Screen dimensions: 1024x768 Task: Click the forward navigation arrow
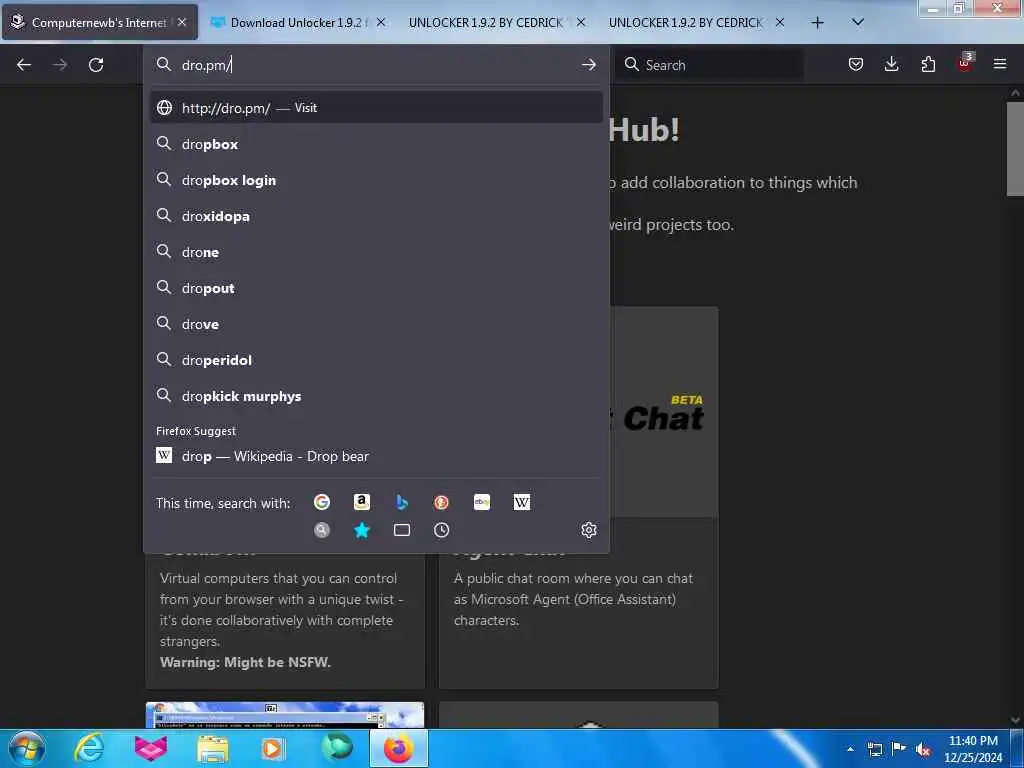tap(60, 65)
